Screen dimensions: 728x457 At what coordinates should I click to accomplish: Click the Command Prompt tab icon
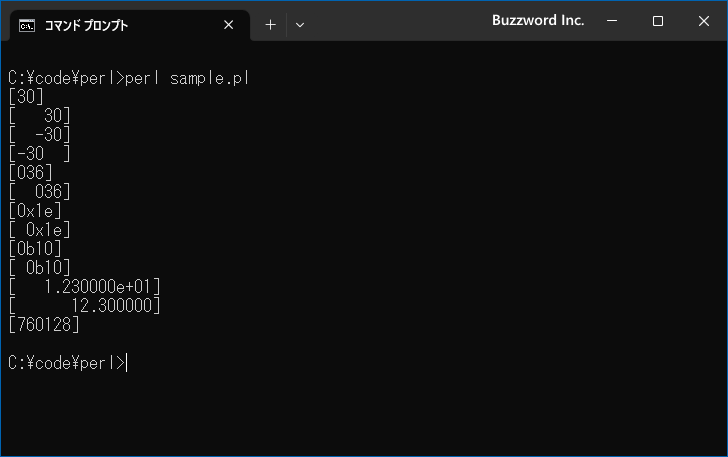tap(26, 25)
